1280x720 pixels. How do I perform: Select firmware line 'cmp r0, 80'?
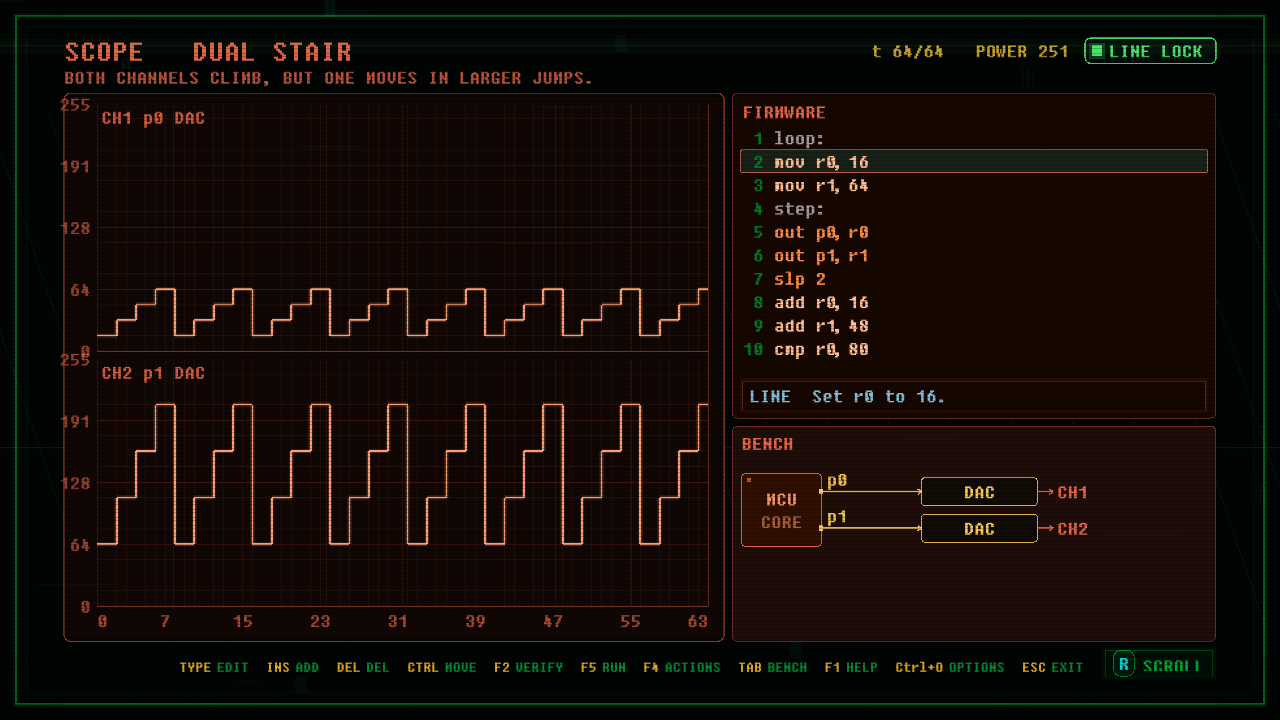coord(973,350)
